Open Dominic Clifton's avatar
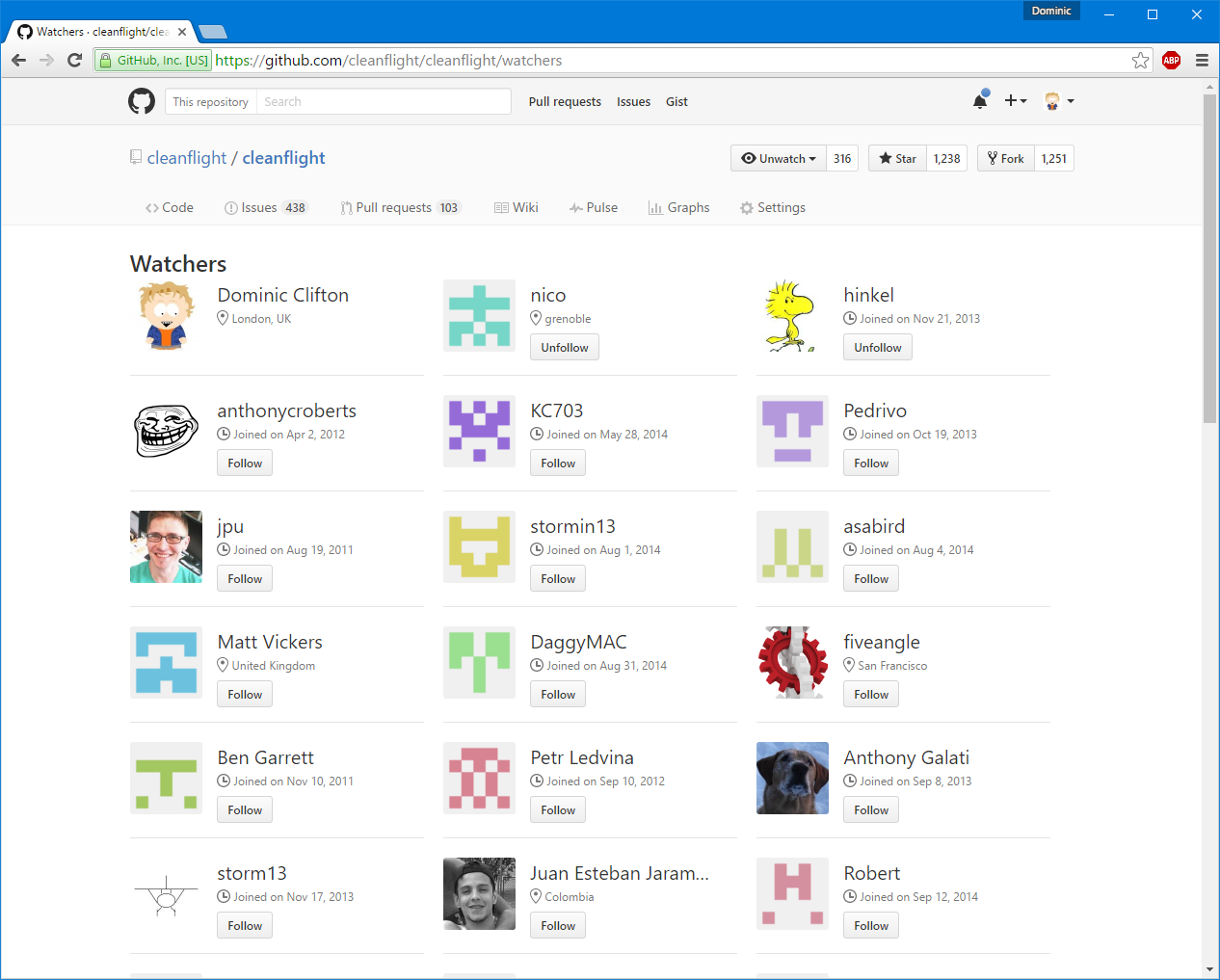1220x980 pixels. click(x=166, y=315)
